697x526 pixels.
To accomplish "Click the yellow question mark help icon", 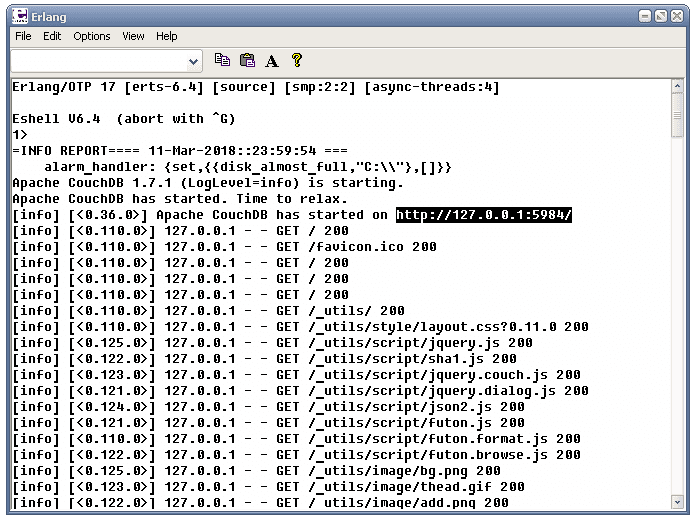I will tap(297, 60).
